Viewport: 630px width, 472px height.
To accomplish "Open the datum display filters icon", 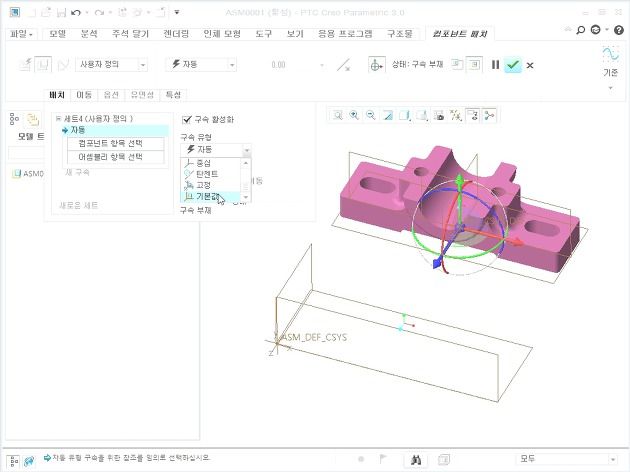I will pyautogui.click(x=456, y=116).
